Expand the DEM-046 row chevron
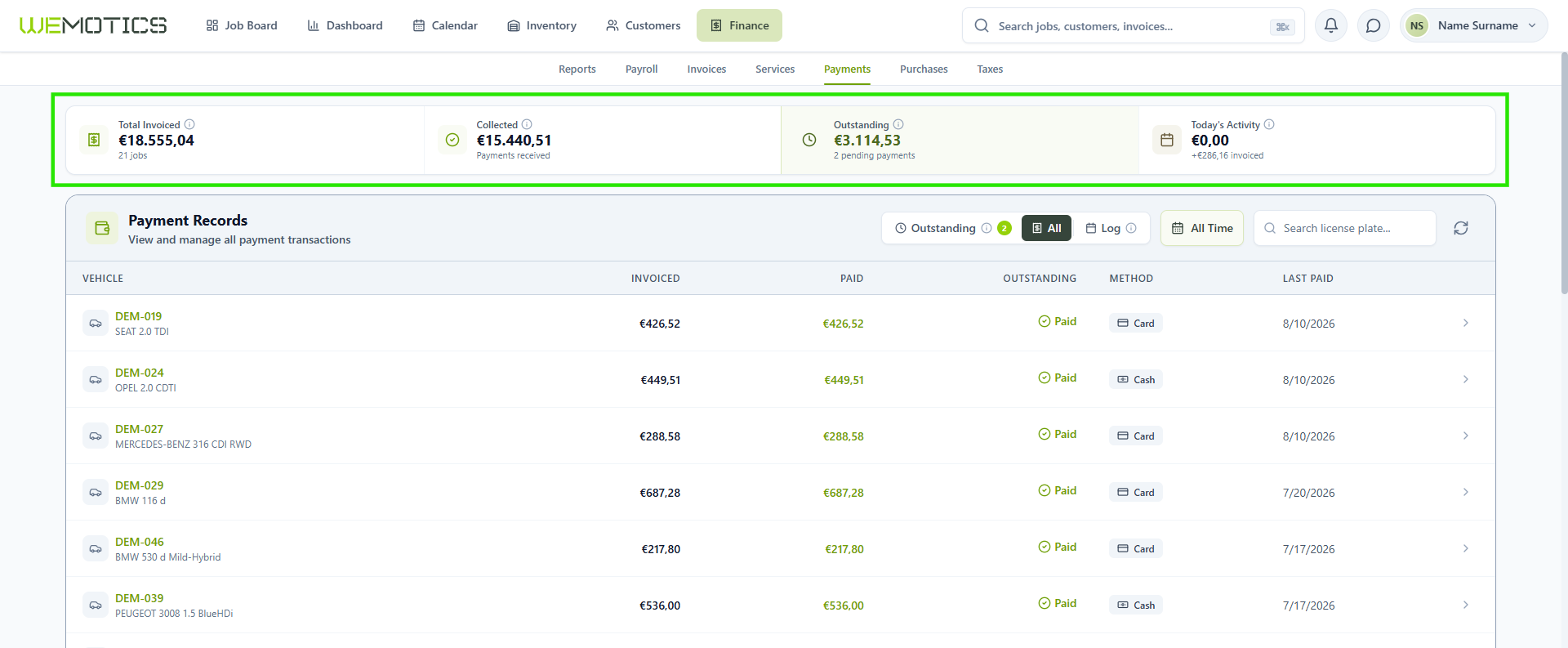The width and height of the screenshot is (1568, 648). pos(1466,548)
